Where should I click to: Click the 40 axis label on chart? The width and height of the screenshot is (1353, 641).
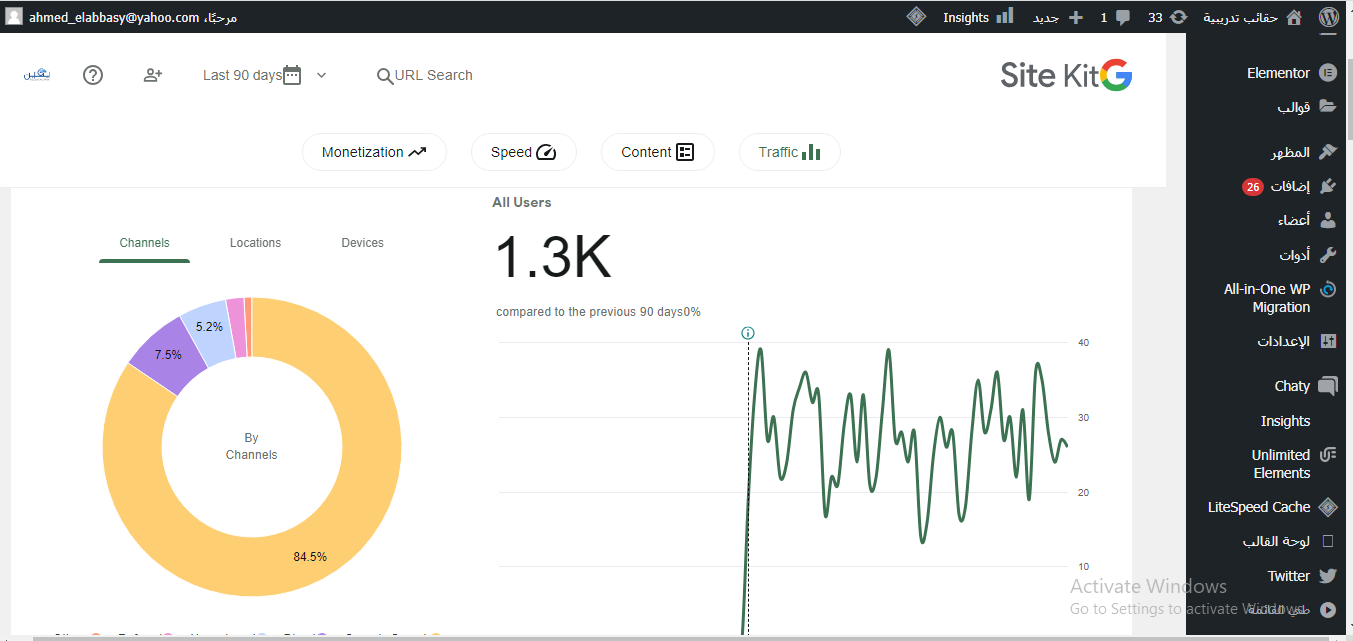coord(1083,343)
